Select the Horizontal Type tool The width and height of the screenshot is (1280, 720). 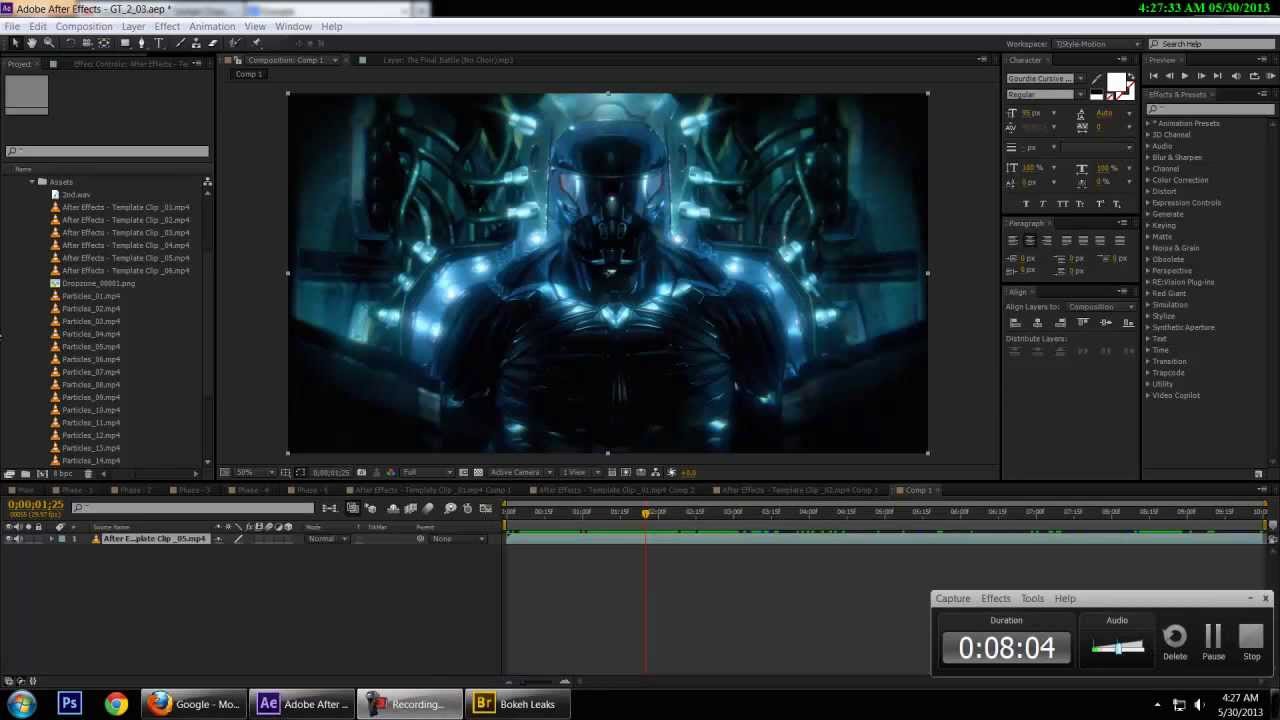pyautogui.click(x=159, y=43)
